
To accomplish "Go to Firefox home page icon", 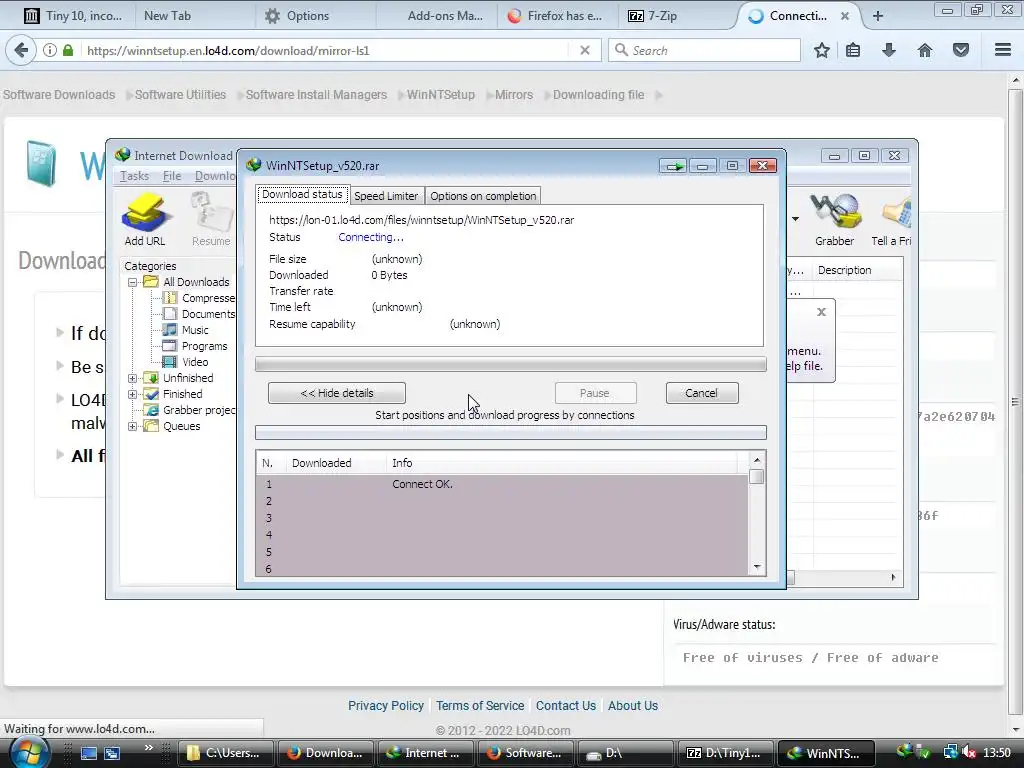I will tap(925, 50).
